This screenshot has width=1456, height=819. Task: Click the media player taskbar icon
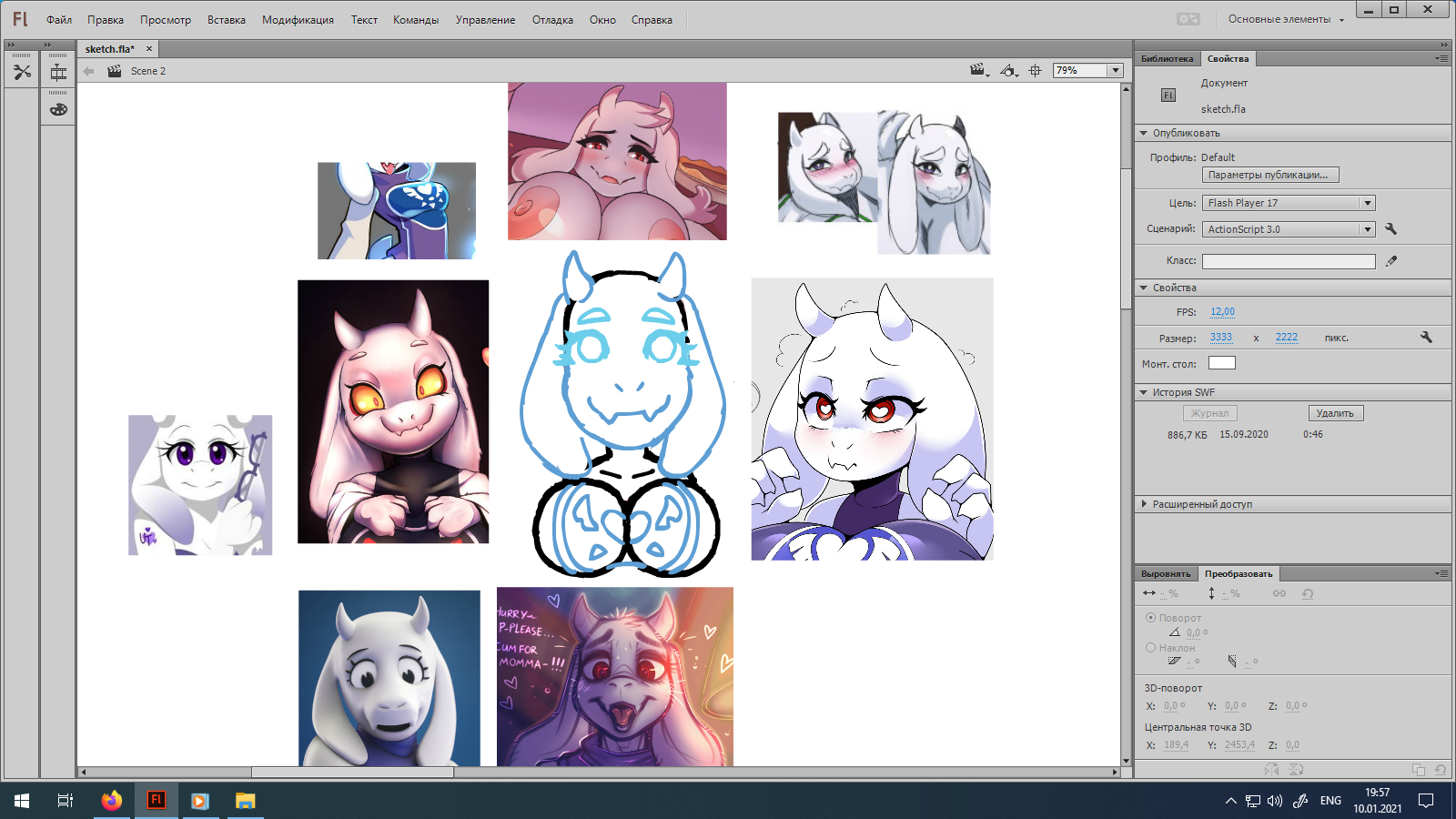tap(200, 801)
